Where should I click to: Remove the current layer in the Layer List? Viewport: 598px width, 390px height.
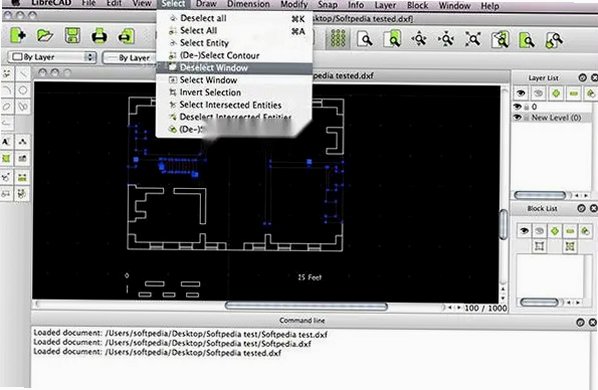point(573,93)
